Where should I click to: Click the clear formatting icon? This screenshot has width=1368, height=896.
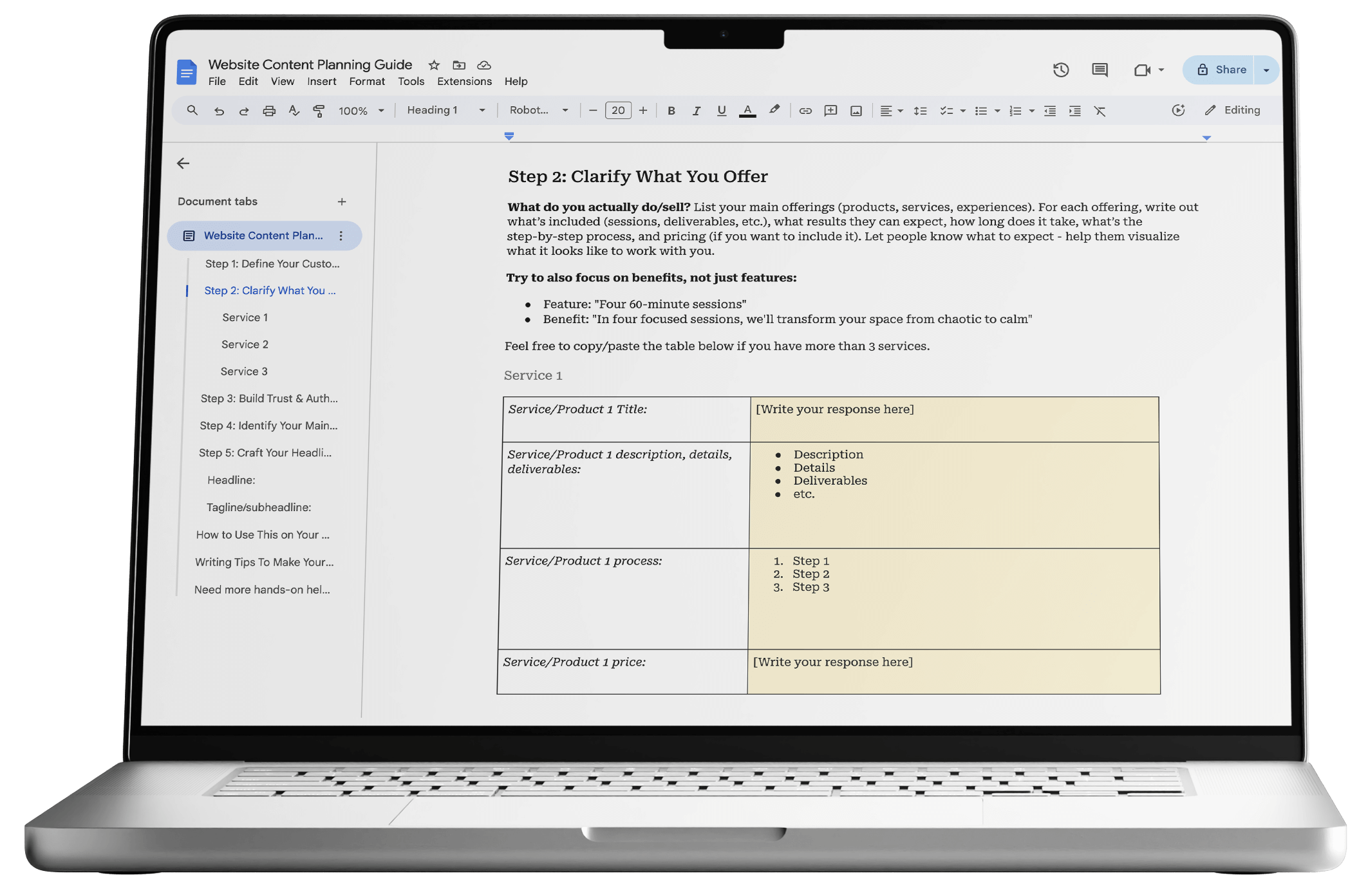(1100, 111)
